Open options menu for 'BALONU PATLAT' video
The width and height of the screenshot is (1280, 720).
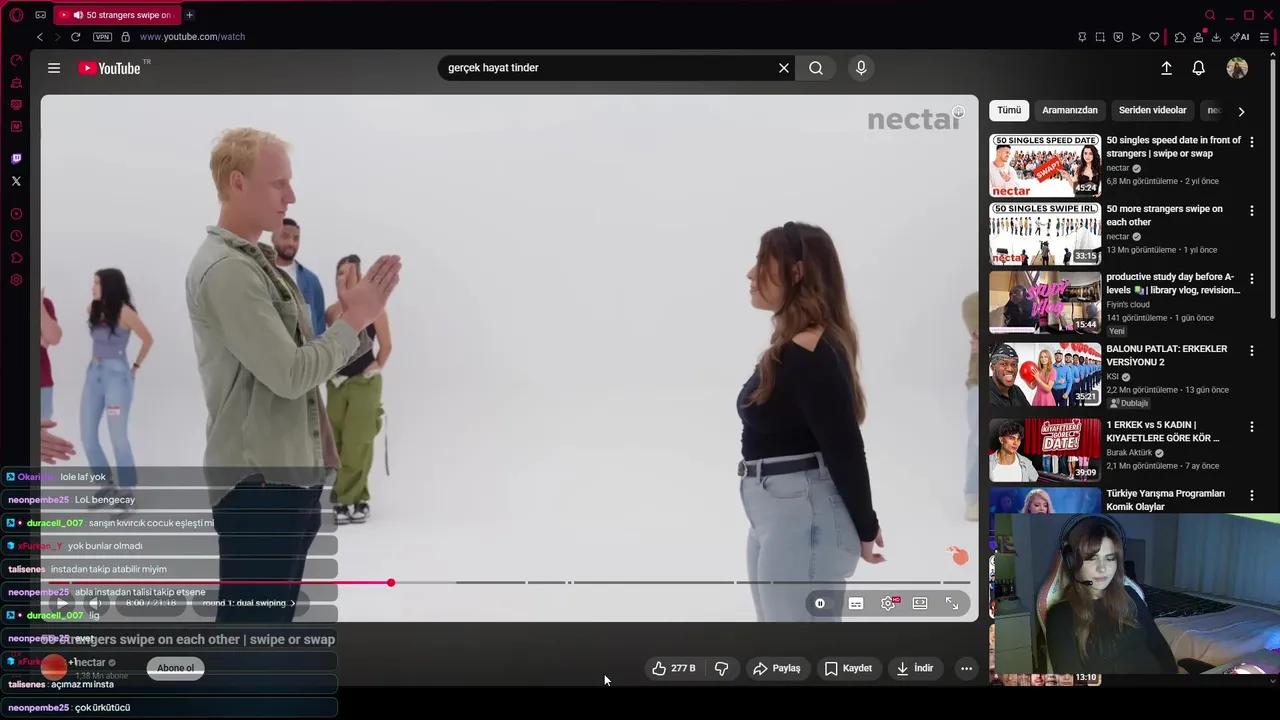[1251, 351]
